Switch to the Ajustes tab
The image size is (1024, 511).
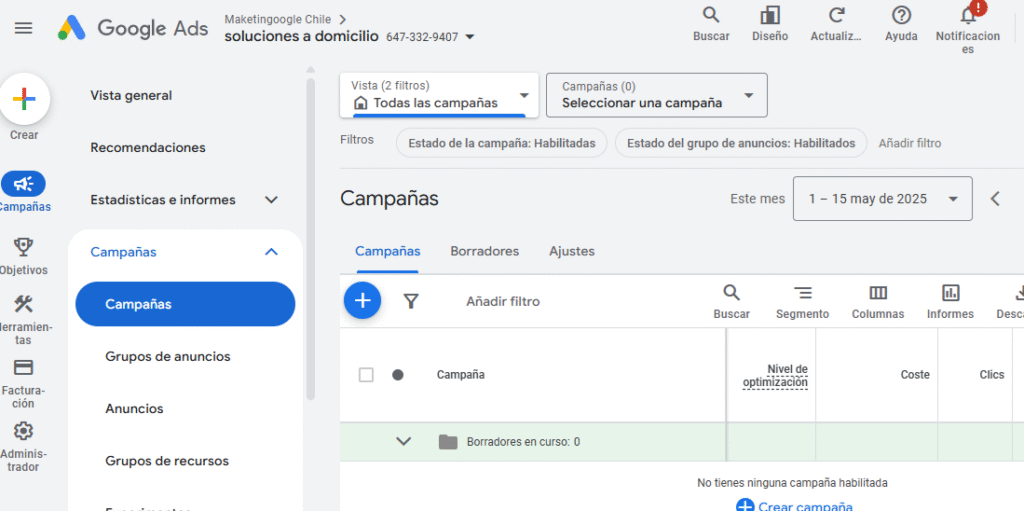click(572, 252)
